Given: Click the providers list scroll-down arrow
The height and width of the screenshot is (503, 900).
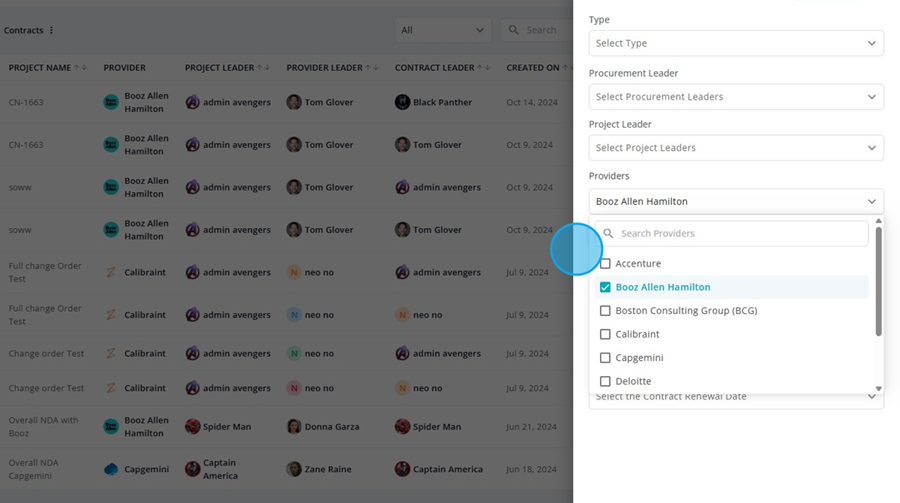Looking at the screenshot, I should [x=878, y=389].
